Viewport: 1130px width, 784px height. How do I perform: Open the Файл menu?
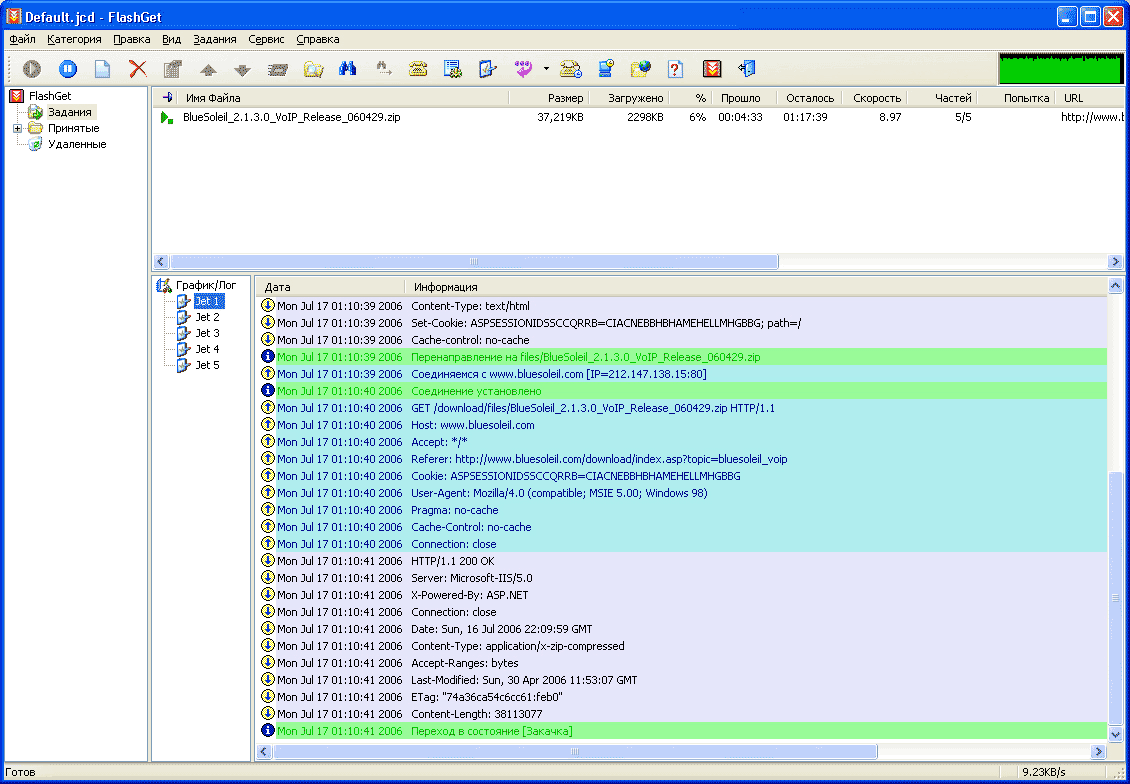tap(22, 39)
